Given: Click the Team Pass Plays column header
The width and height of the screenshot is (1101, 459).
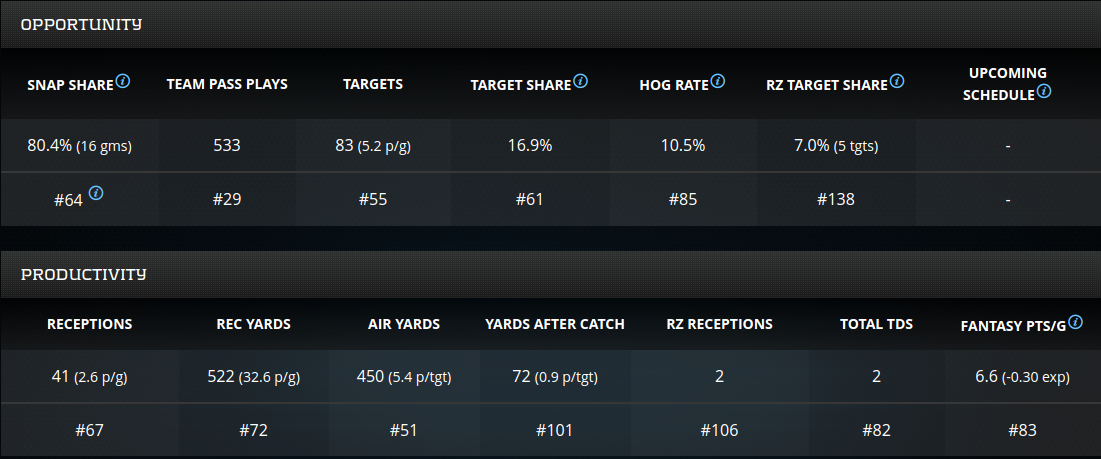Looking at the screenshot, I should 227,84.
